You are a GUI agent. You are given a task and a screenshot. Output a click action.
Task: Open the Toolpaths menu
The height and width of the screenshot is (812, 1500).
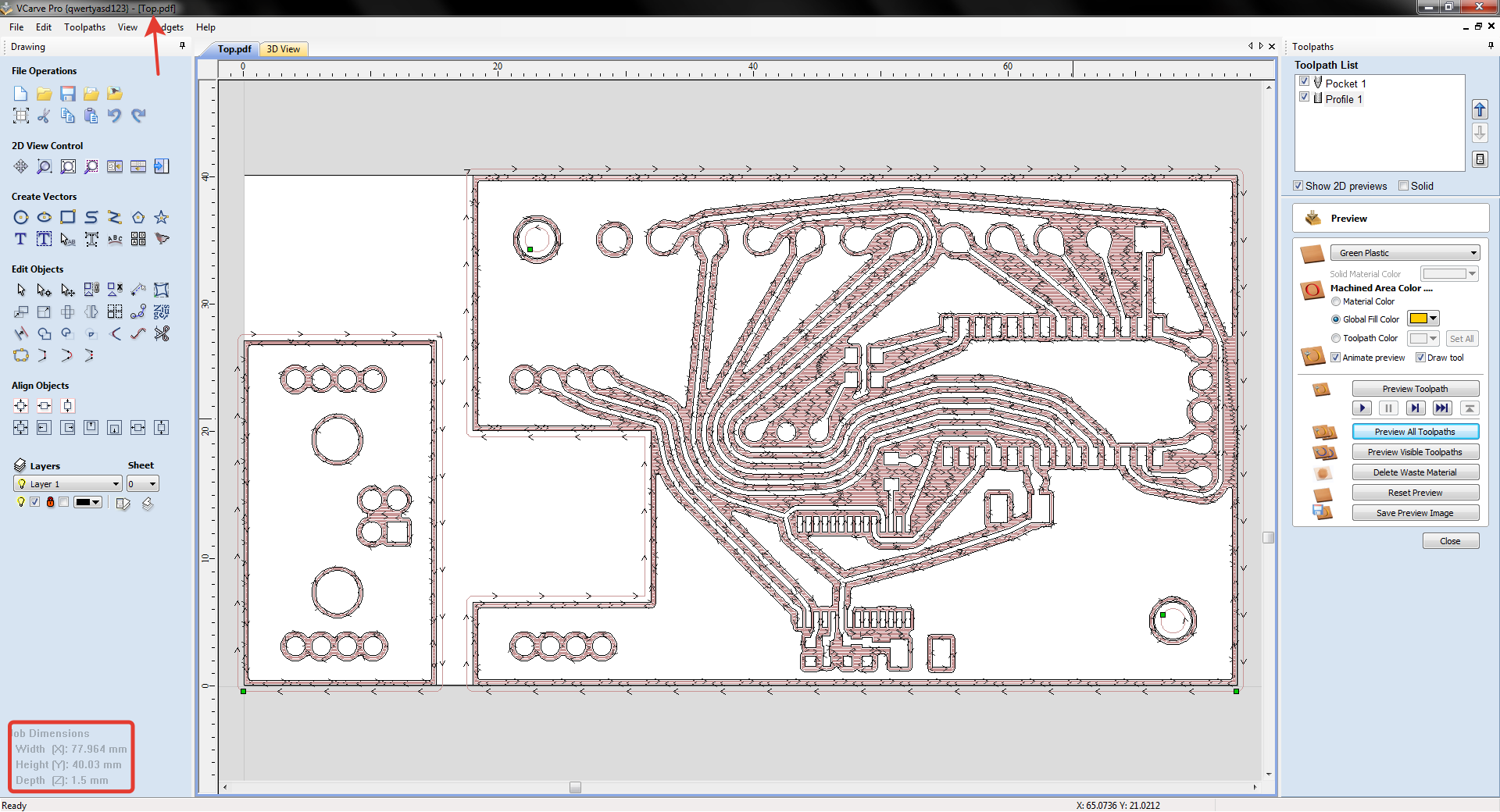84,27
